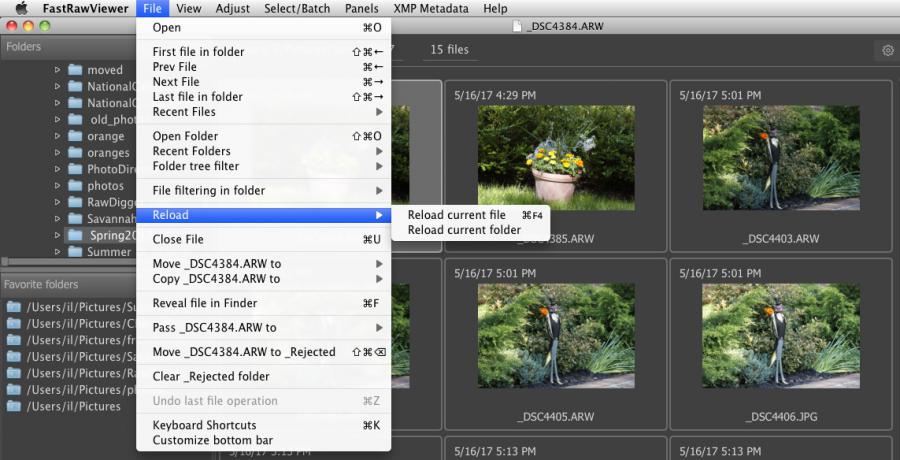Expand the oranges folder disclosure triangle

(57, 153)
